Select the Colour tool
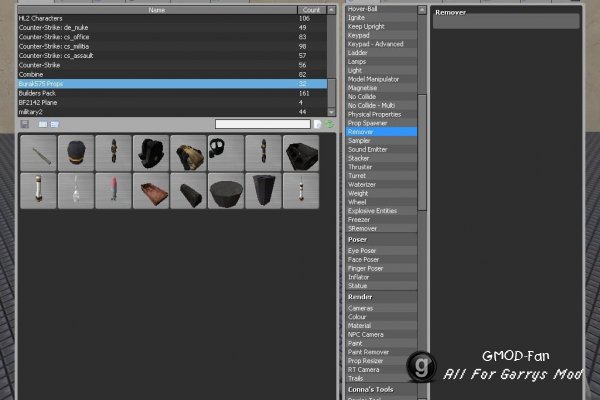 pyautogui.click(x=381, y=317)
